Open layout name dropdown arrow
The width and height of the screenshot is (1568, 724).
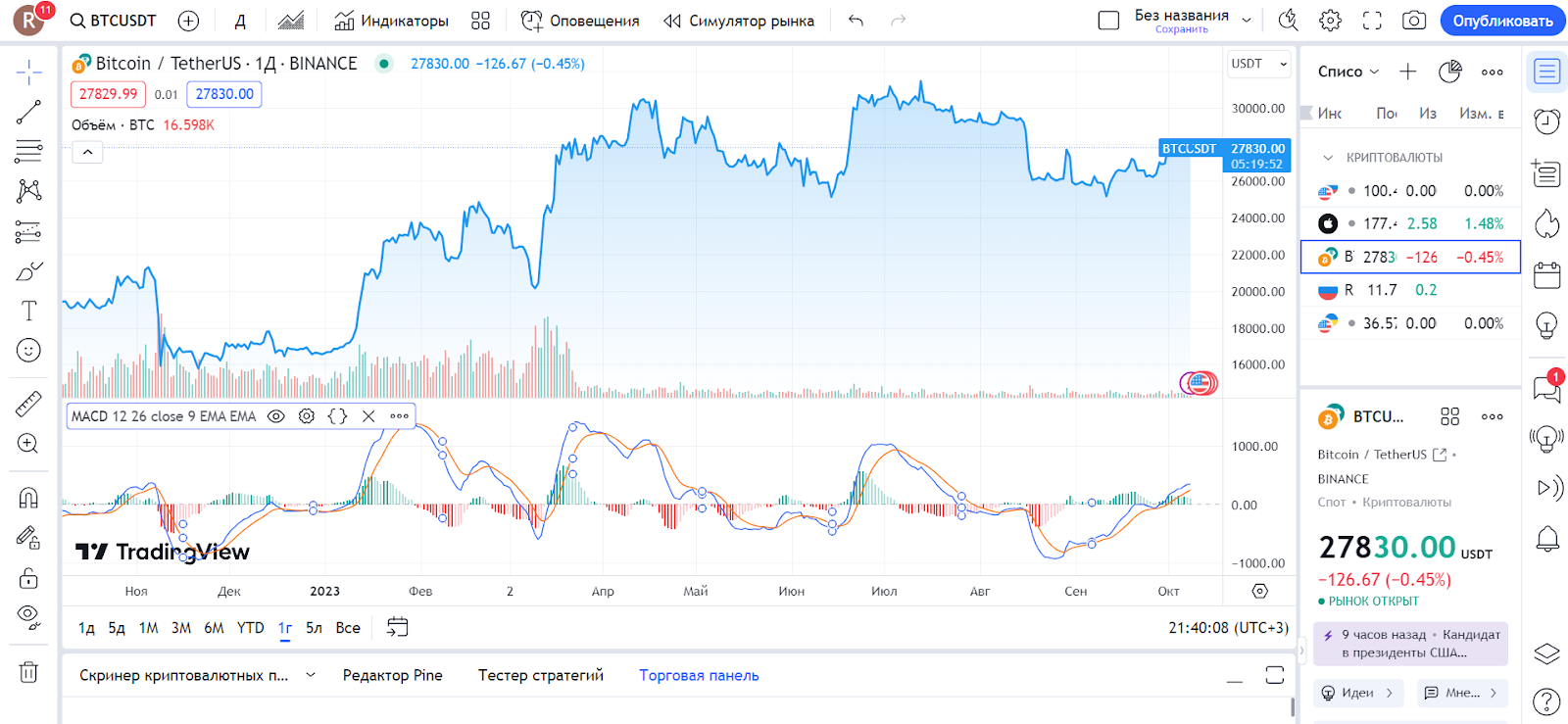[1247, 20]
